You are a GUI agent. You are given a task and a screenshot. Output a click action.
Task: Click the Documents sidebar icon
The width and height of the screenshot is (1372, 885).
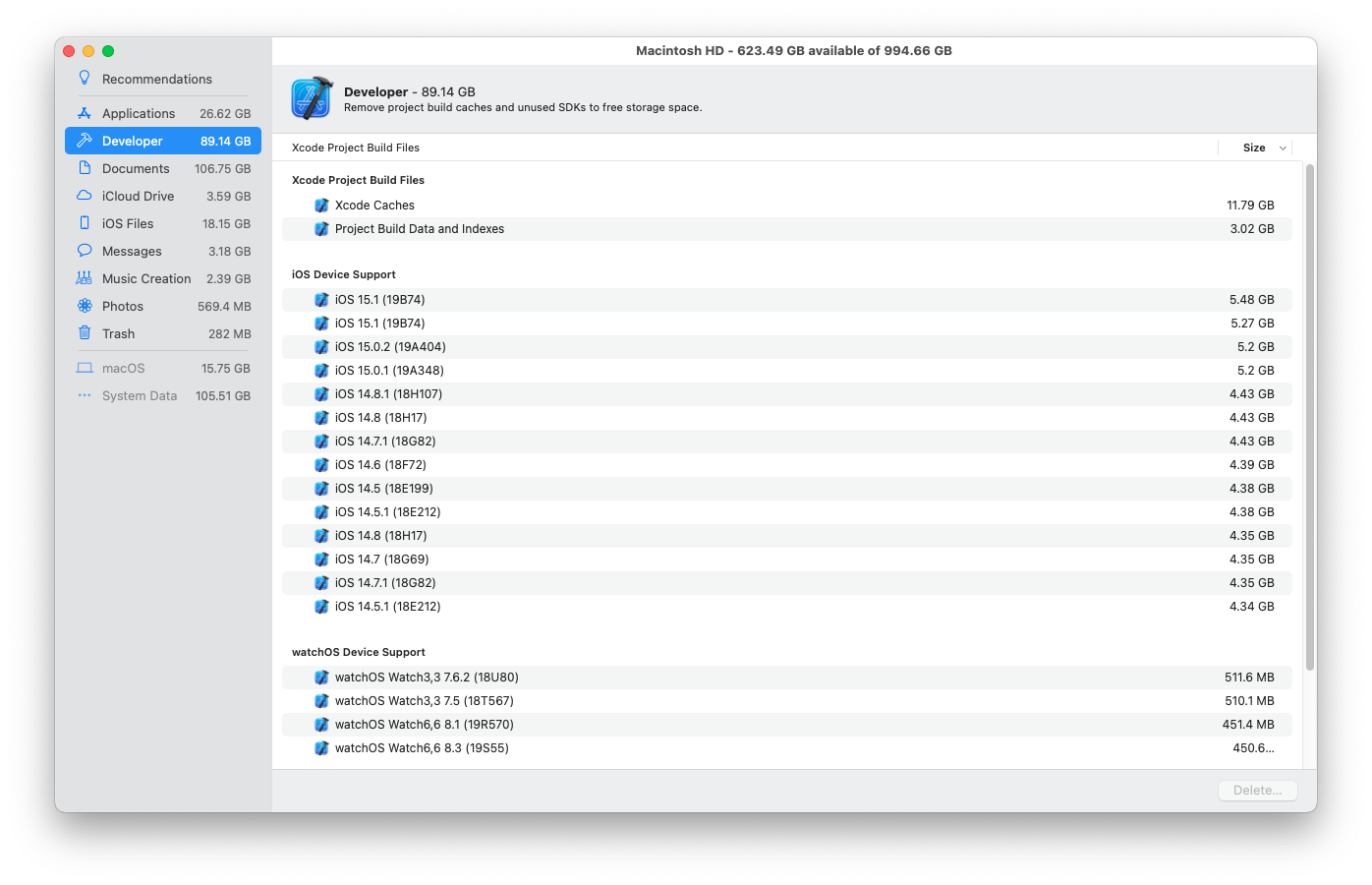[85, 168]
